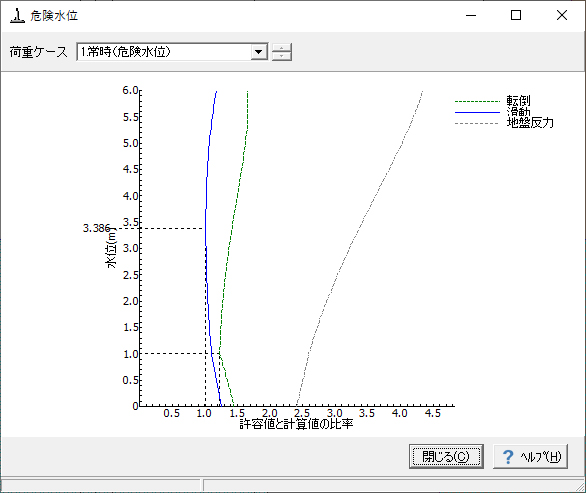This screenshot has height=493, width=586.
Task: Click the 転倒 green dashed legend line
Action: [x=477, y=101]
